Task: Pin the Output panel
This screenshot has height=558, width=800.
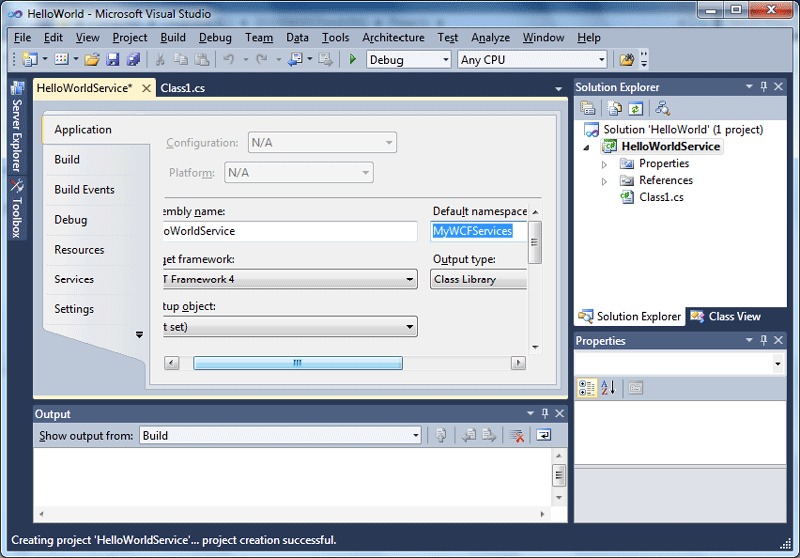Action: [545, 413]
